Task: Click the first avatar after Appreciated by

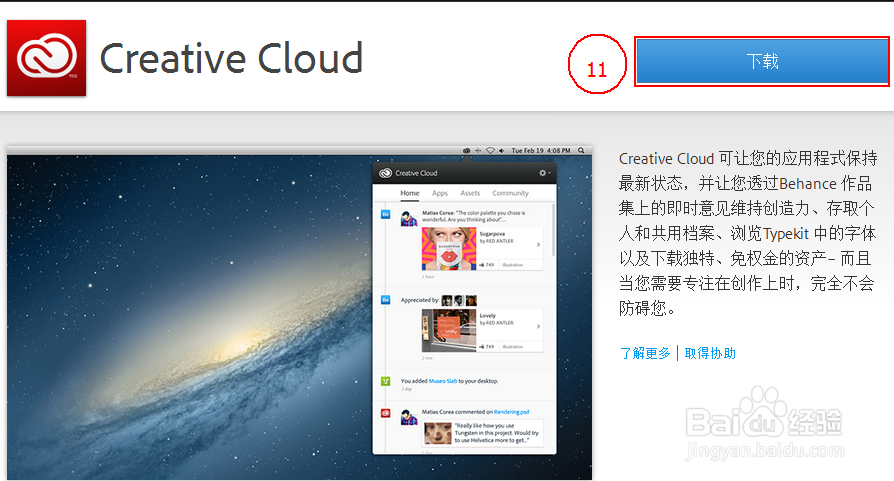Action: click(447, 300)
